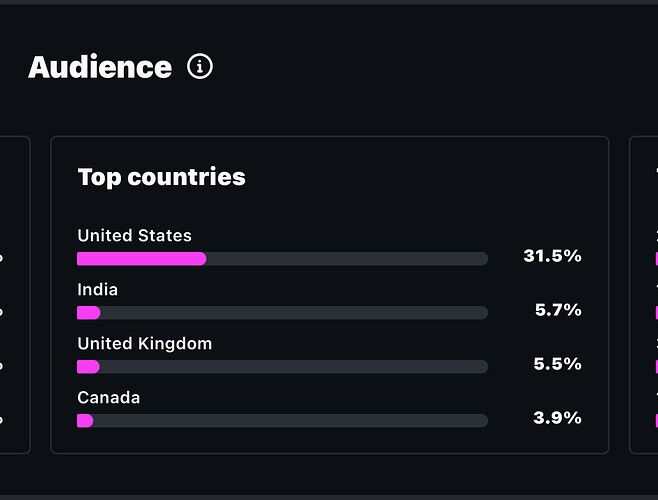The width and height of the screenshot is (658, 500).
Task: Click the 31.5% value
Action: tap(552, 256)
